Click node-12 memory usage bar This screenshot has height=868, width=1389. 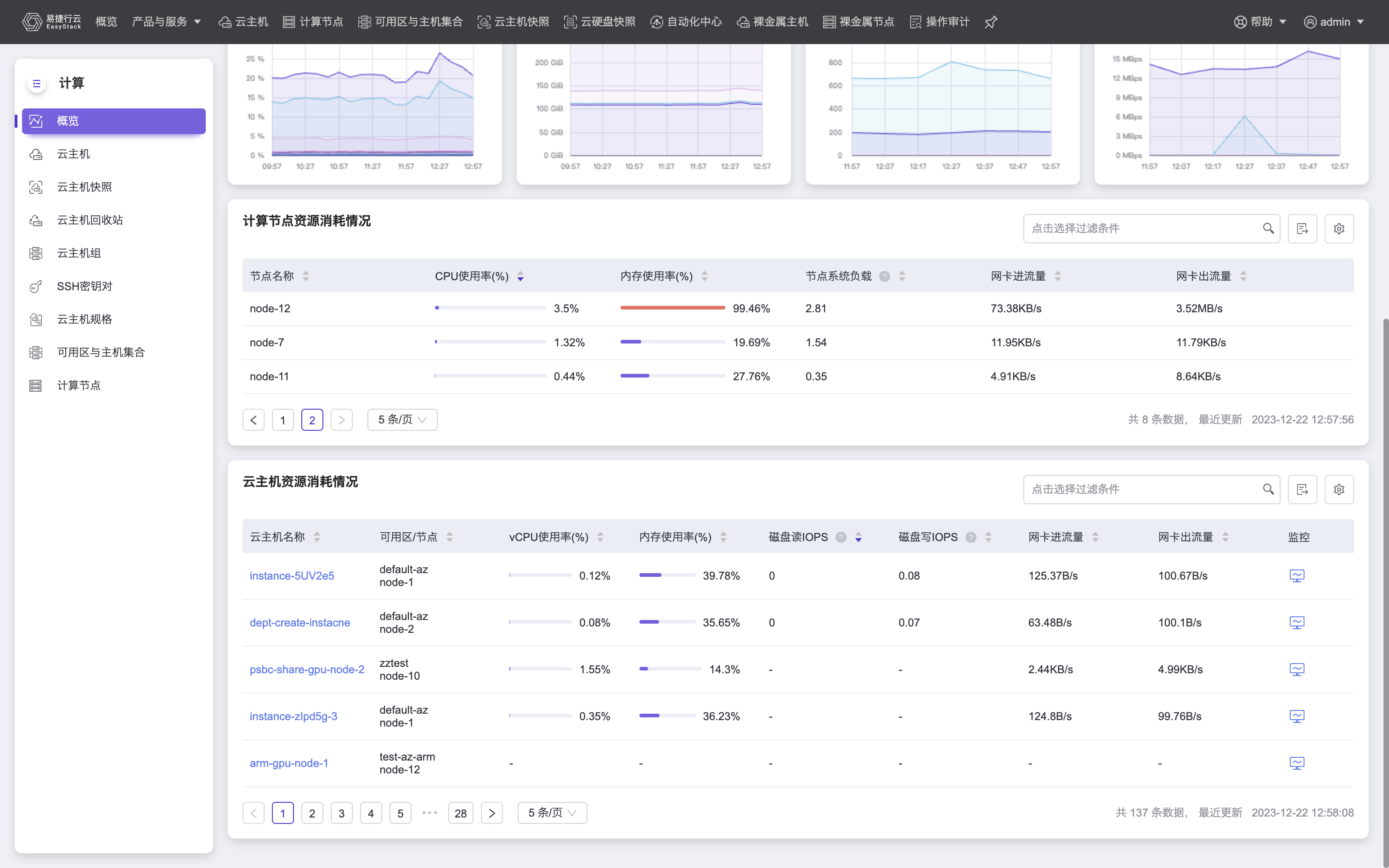tap(672, 308)
